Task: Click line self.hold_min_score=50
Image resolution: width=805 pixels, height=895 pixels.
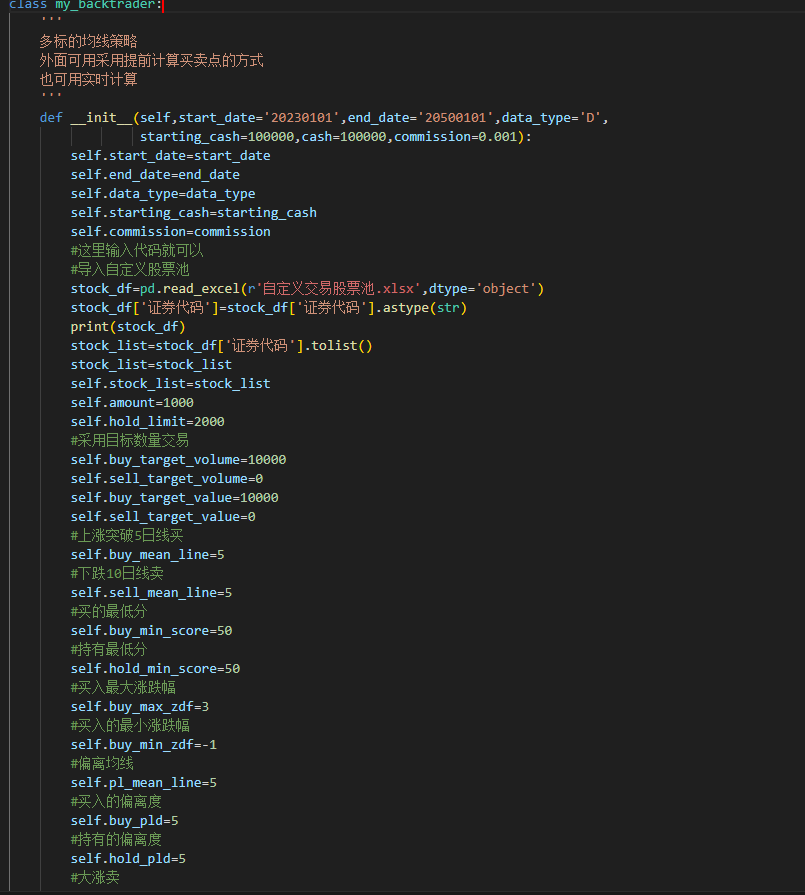Action: pos(155,668)
